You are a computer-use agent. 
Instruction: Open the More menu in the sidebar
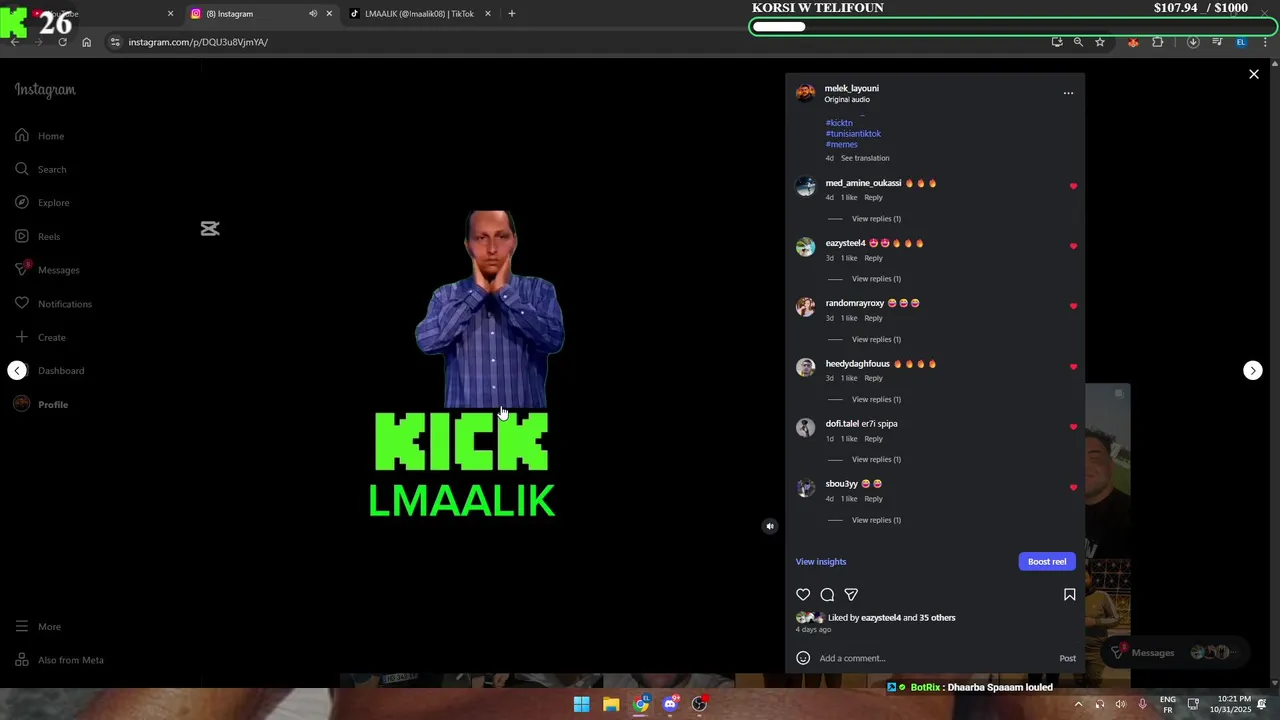tap(38, 626)
